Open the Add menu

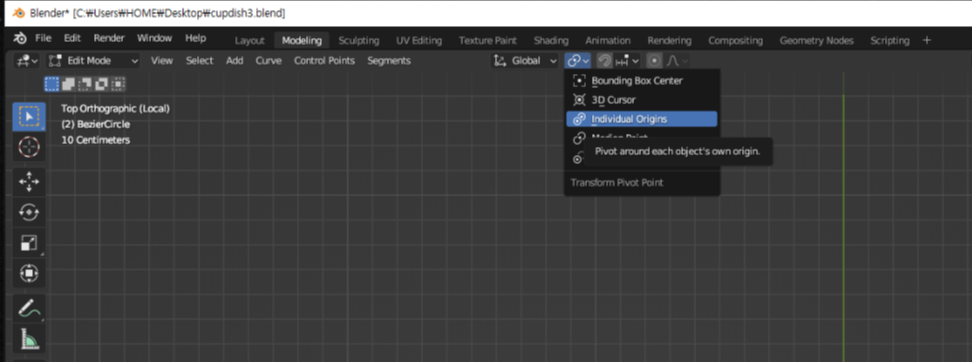click(234, 61)
